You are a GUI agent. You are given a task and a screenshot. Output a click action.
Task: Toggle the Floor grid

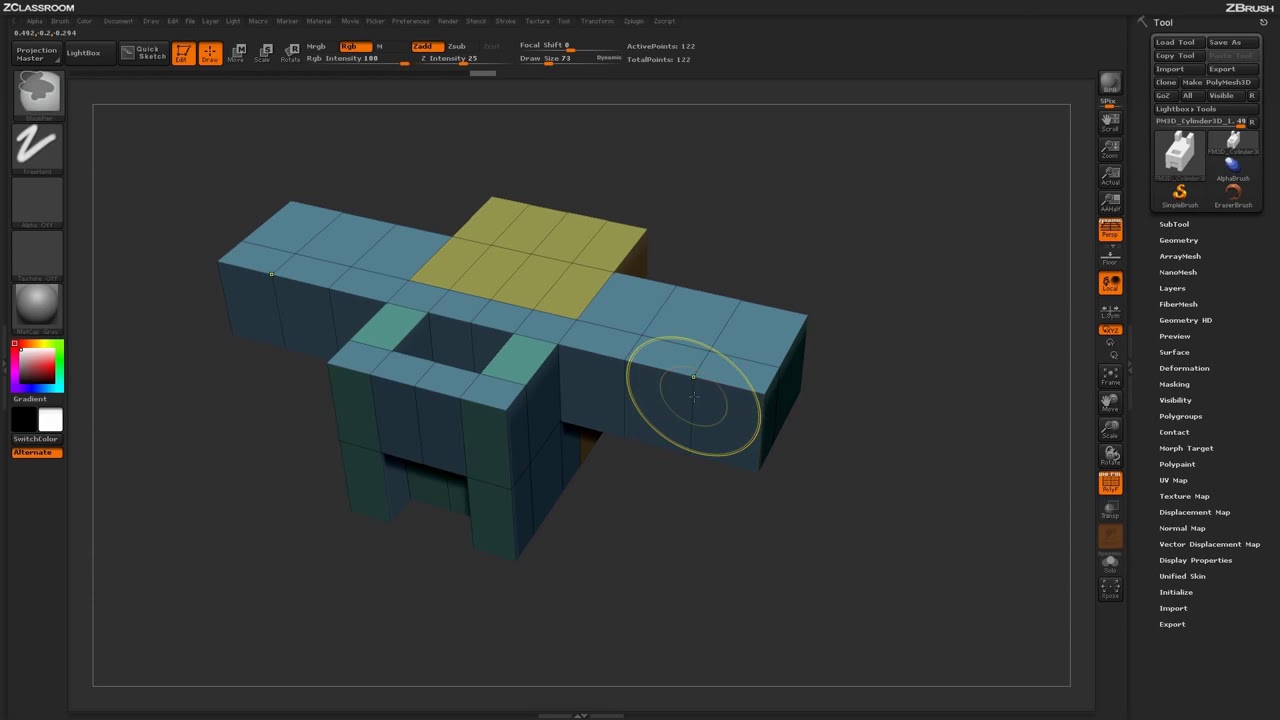click(x=1110, y=256)
